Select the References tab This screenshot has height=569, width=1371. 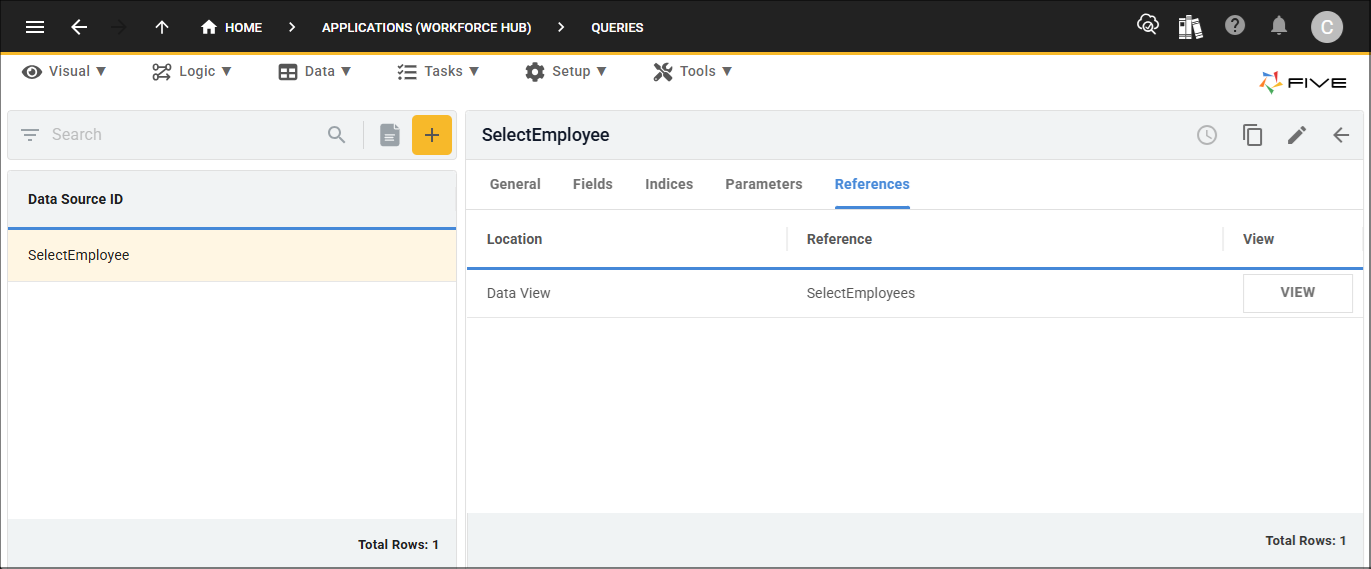pyautogui.click(x=872, y=184)
